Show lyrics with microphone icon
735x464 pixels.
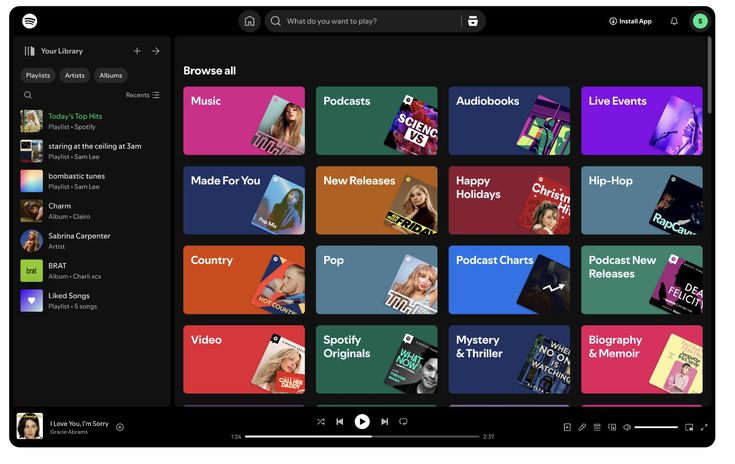click(582, 427)
